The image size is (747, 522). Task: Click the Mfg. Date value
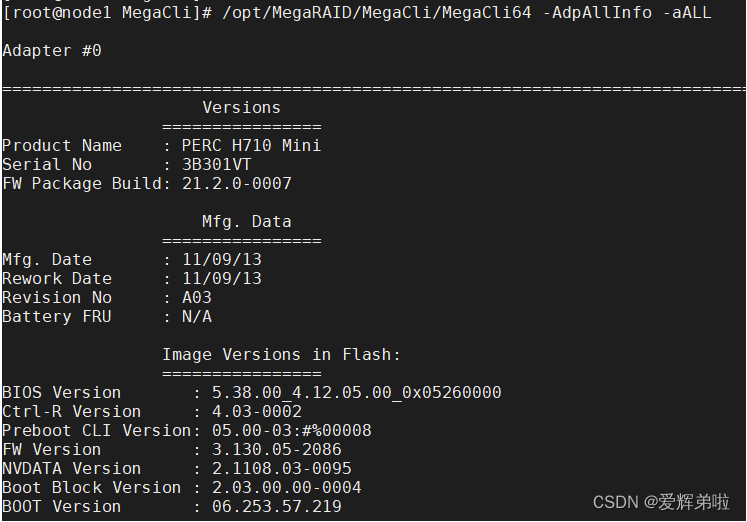point(221,259)
